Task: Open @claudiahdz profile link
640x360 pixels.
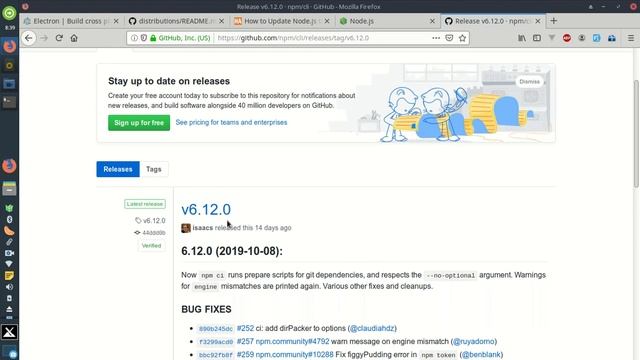Action: tap(372, 328)
